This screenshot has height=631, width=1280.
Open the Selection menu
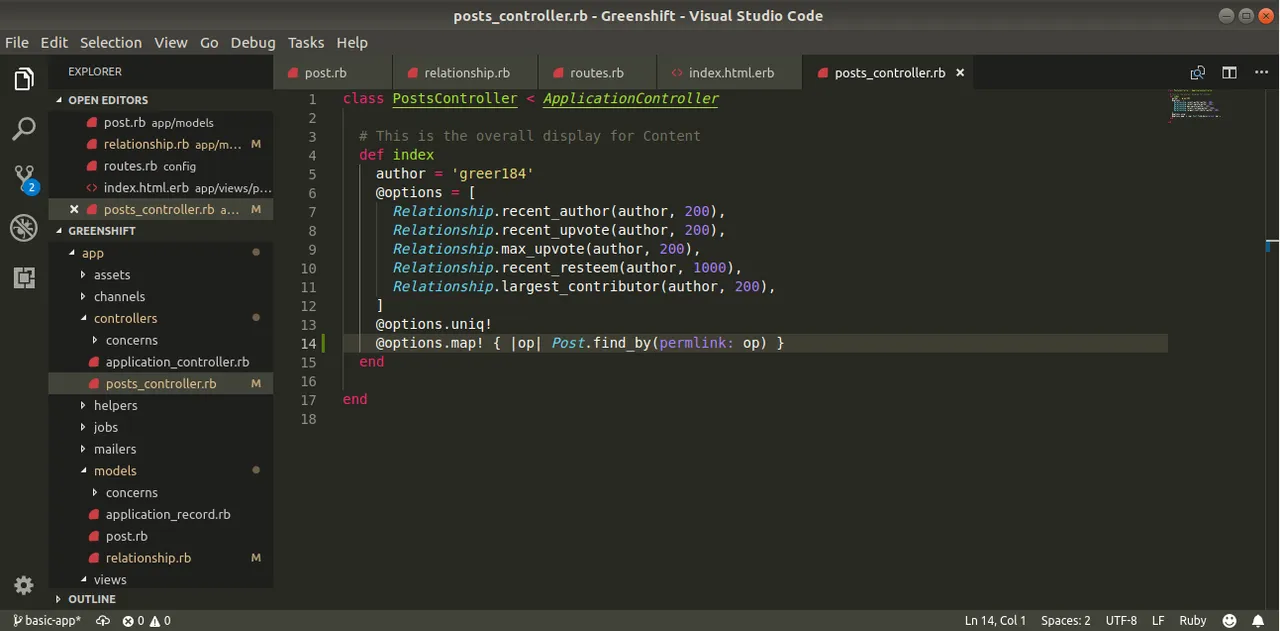(x=111, y=42)
